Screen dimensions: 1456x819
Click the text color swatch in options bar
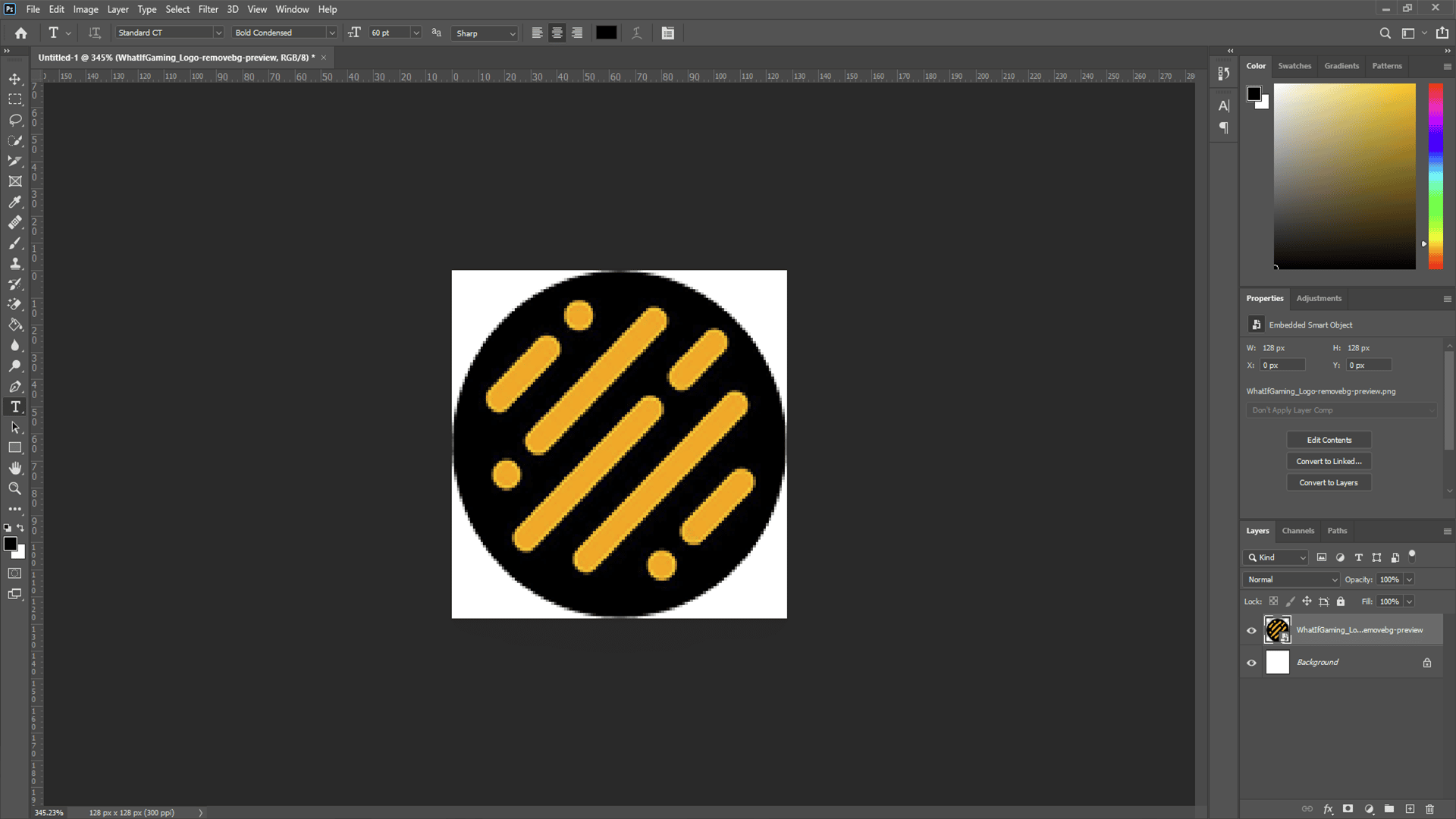click(606, 33)
